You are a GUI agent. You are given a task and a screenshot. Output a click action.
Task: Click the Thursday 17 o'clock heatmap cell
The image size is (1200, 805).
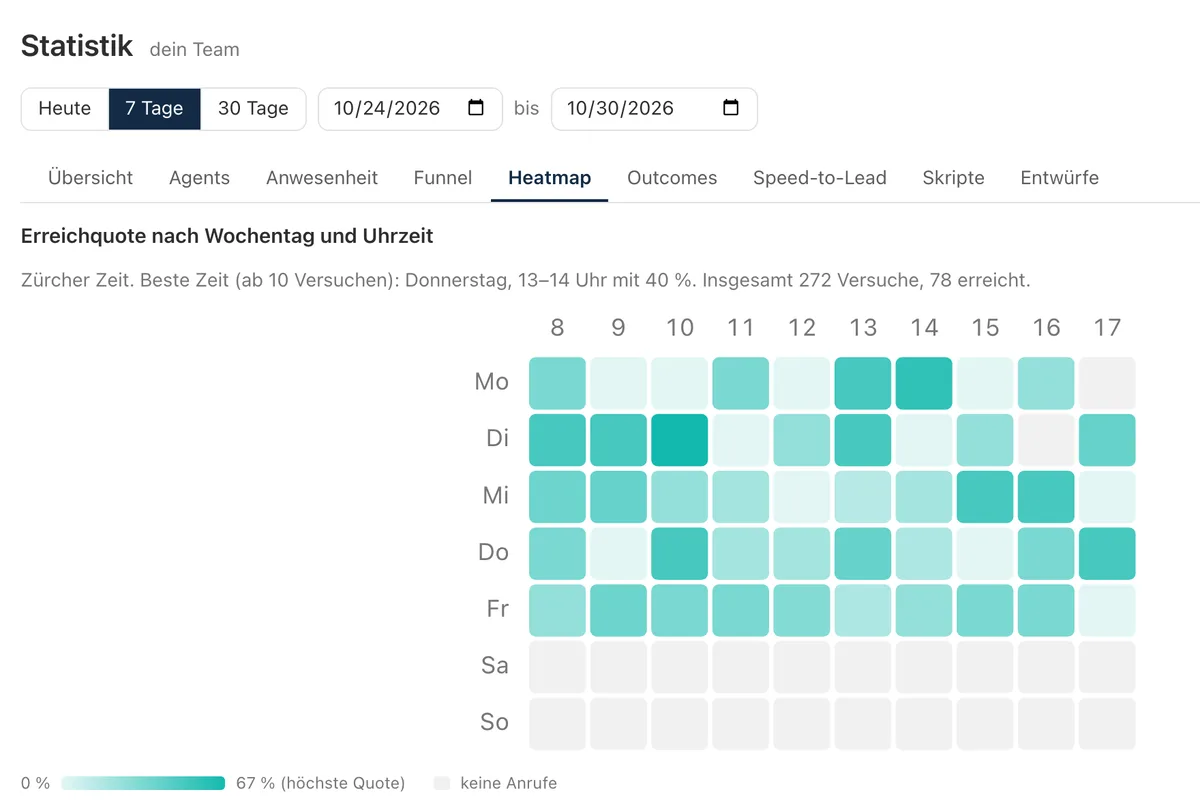point(1107,554)
